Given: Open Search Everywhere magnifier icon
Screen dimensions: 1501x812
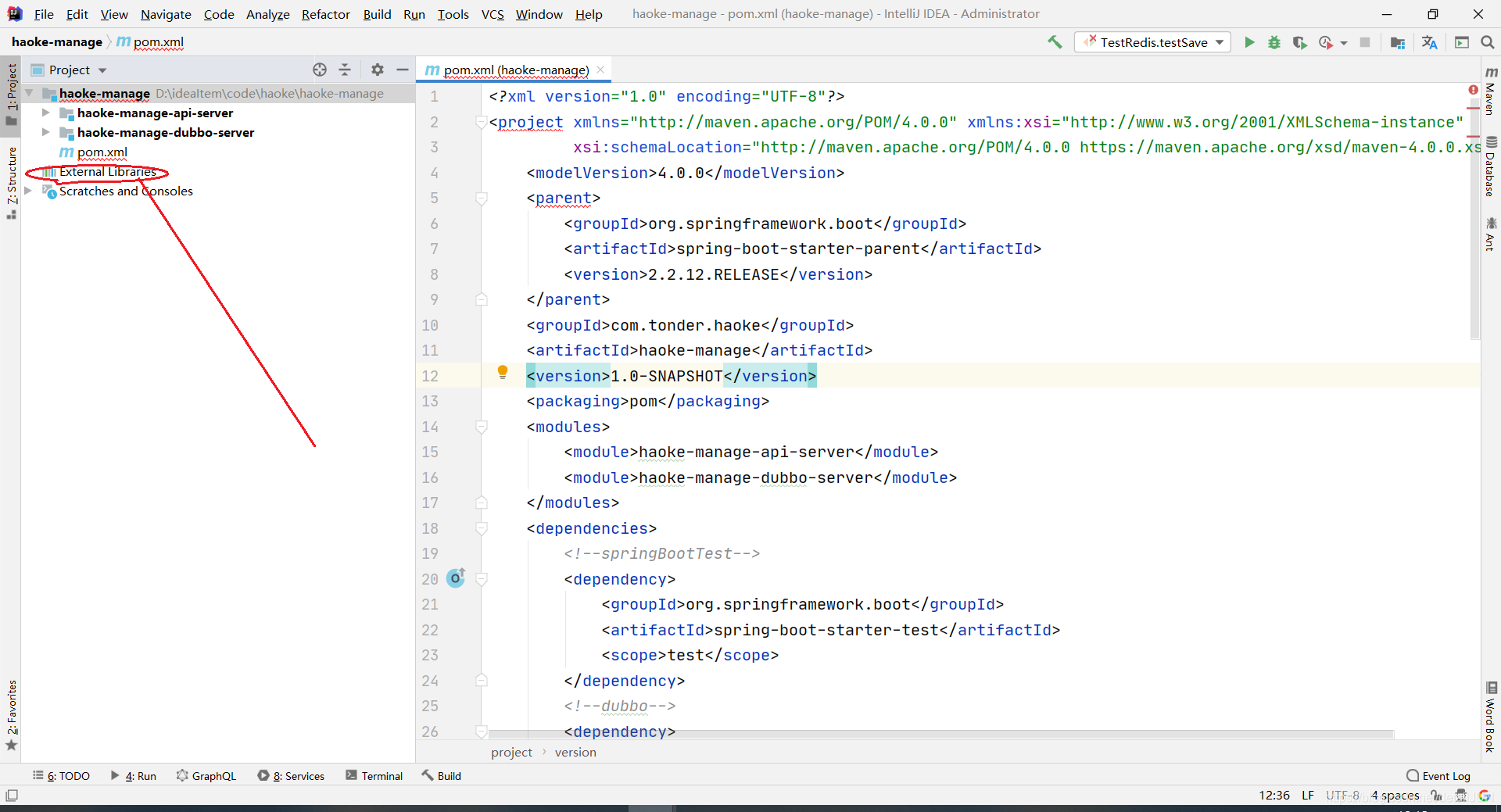Looking at the screenshot, I should (1488, 42).
